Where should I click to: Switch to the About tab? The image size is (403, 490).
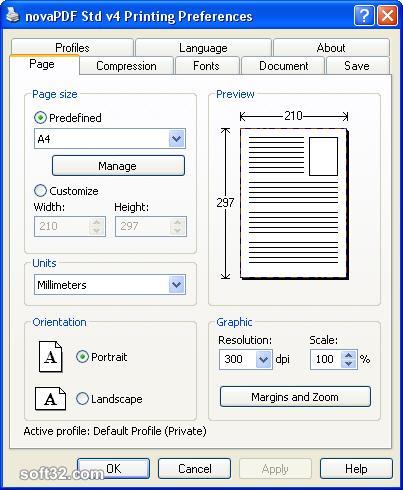[331, 48]
